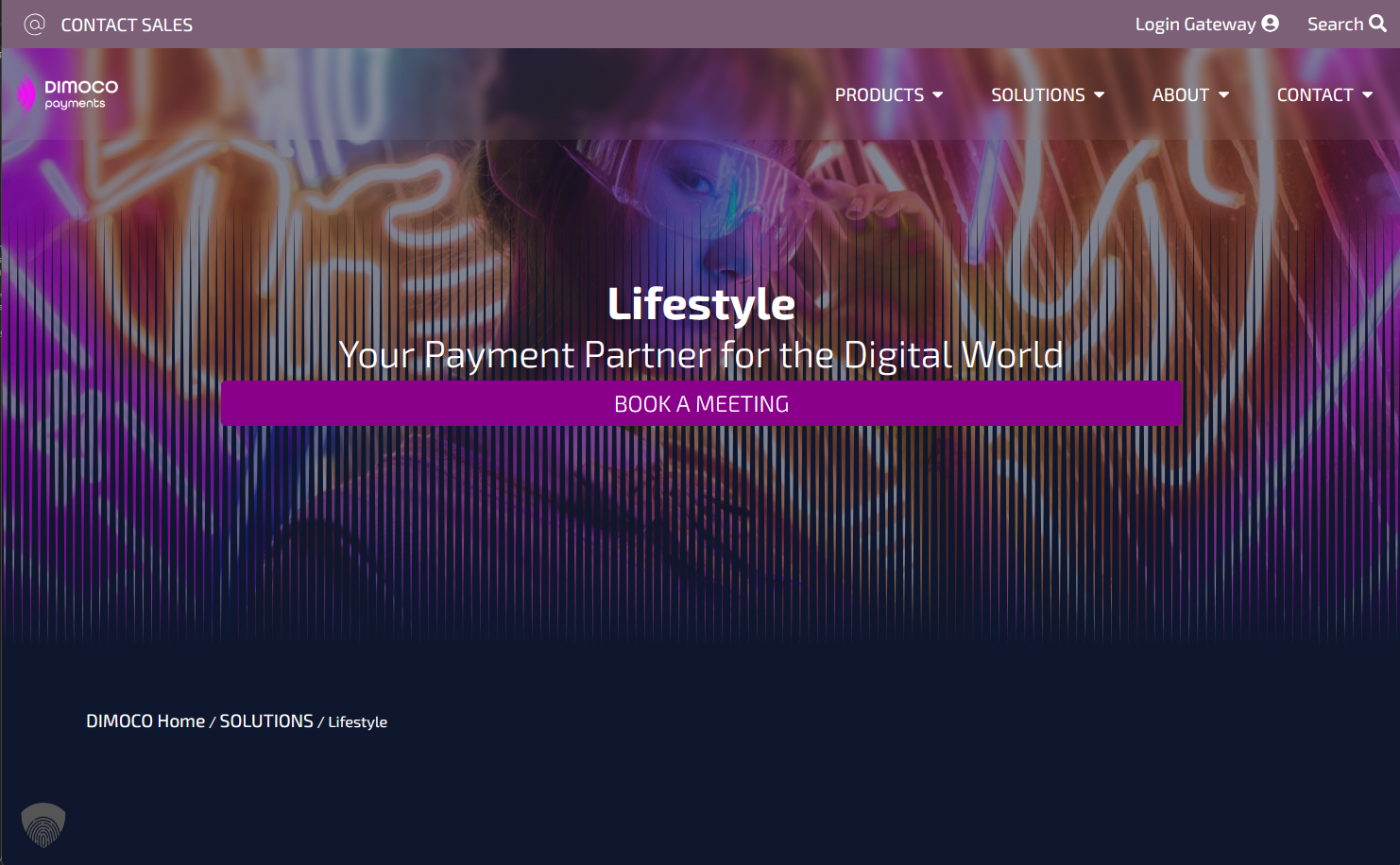Click the Search label in top bar
Image resolution: width=1400 pixels, height=865 pixels.
[1334, 25]
